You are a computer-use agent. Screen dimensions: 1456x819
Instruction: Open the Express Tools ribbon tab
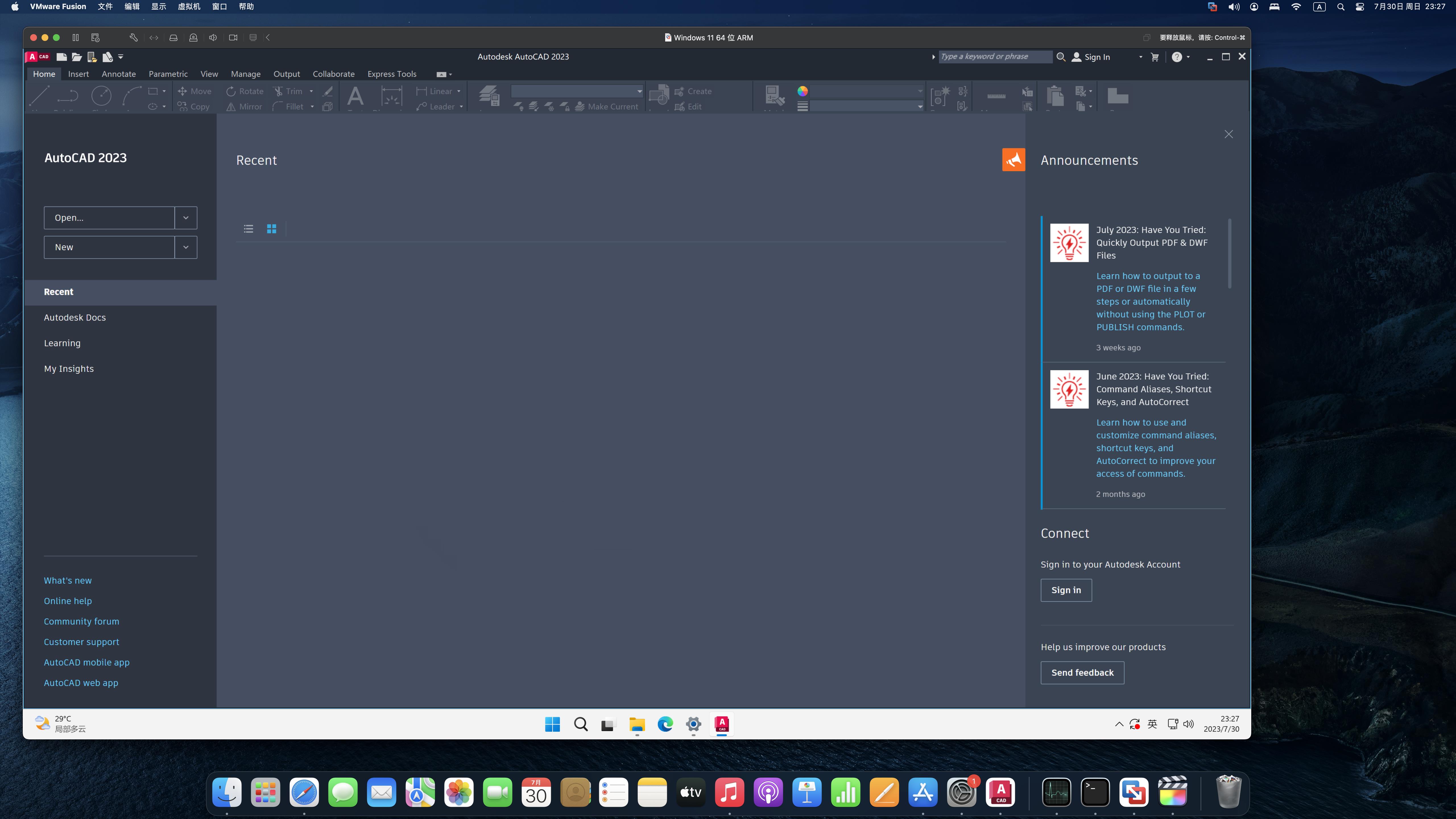(391, 74)
